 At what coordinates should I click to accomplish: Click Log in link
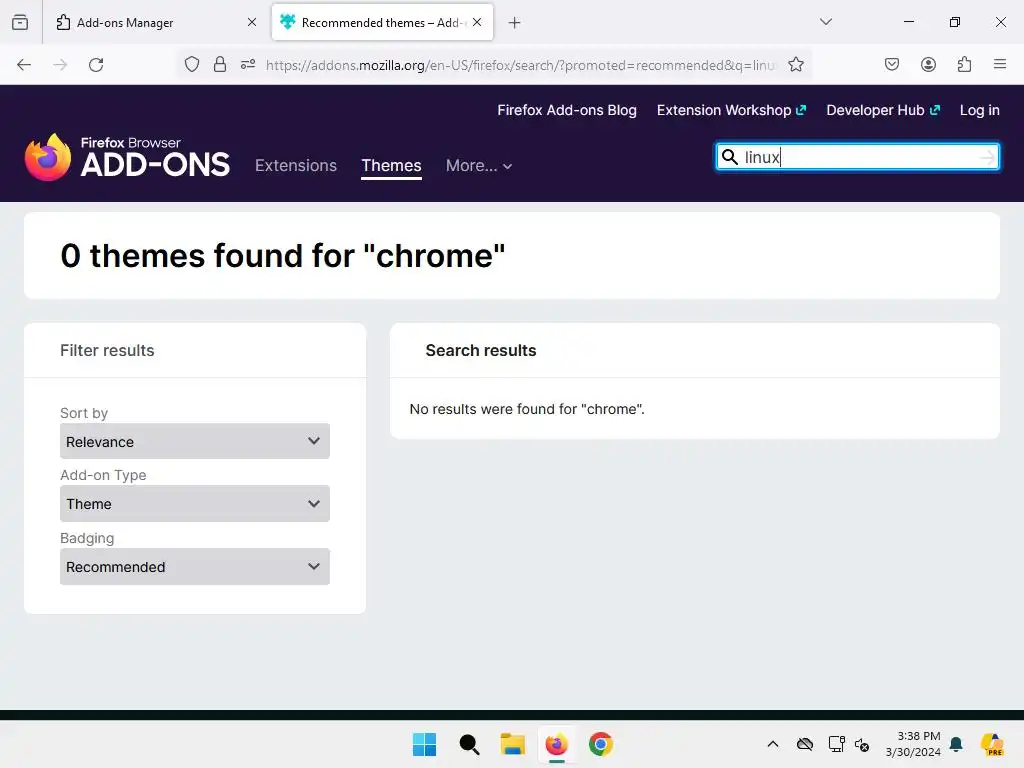point(980,110)
